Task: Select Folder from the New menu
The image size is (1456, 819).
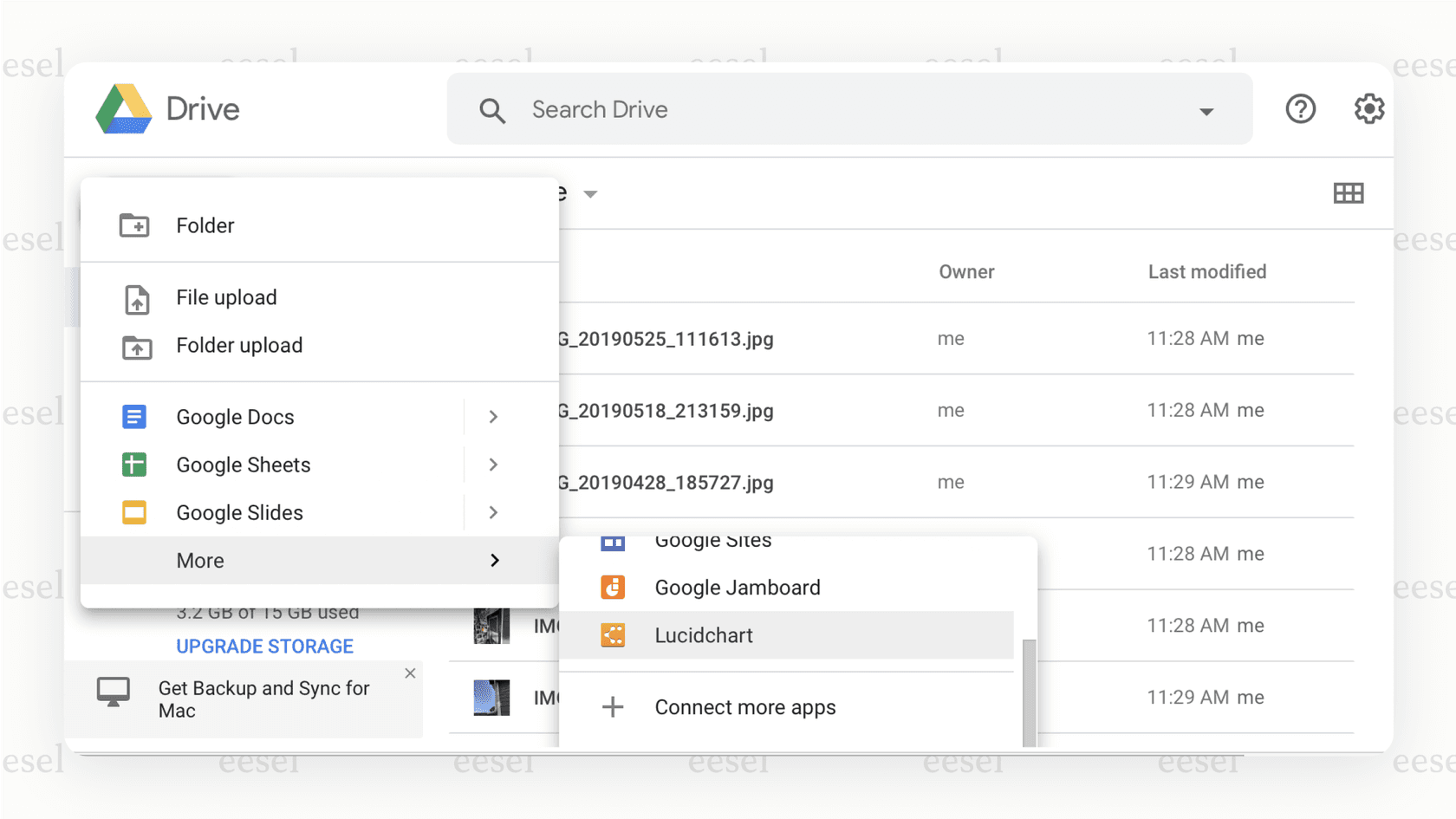Action: pyautogui.click(x=205, y=225)
